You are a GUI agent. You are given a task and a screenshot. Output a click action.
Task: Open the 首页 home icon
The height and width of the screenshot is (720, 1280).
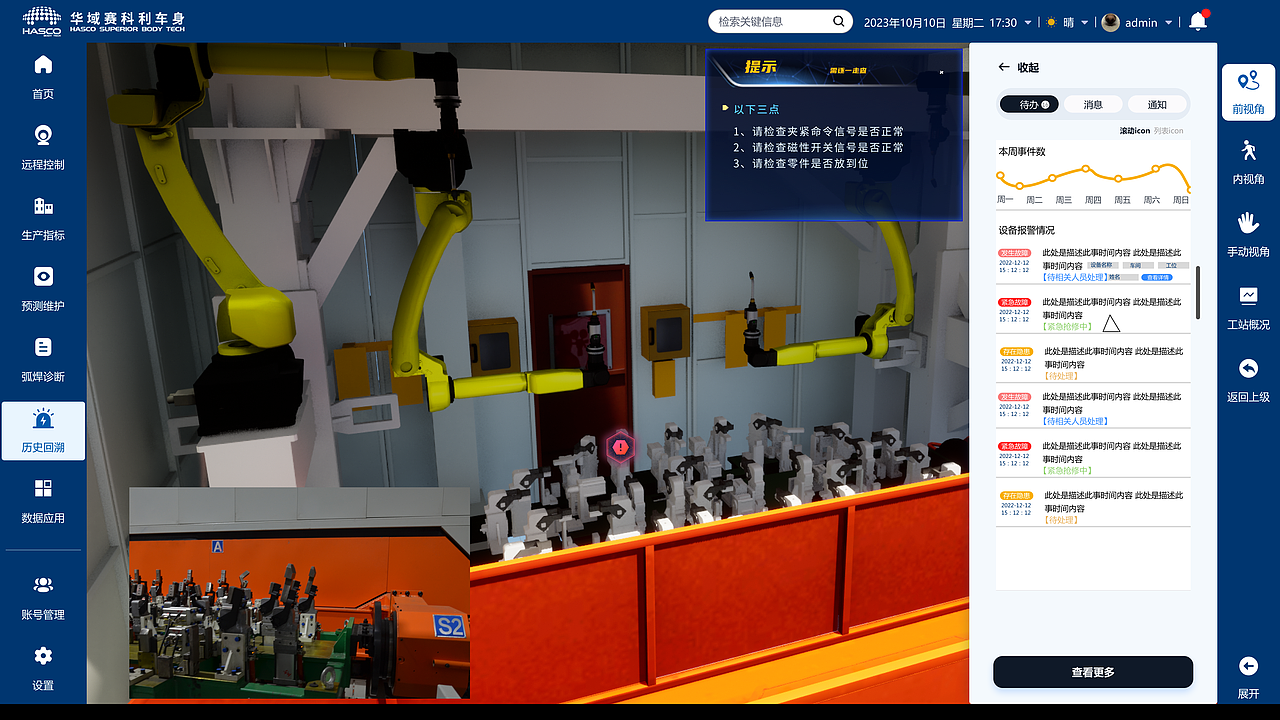(43, 65)
